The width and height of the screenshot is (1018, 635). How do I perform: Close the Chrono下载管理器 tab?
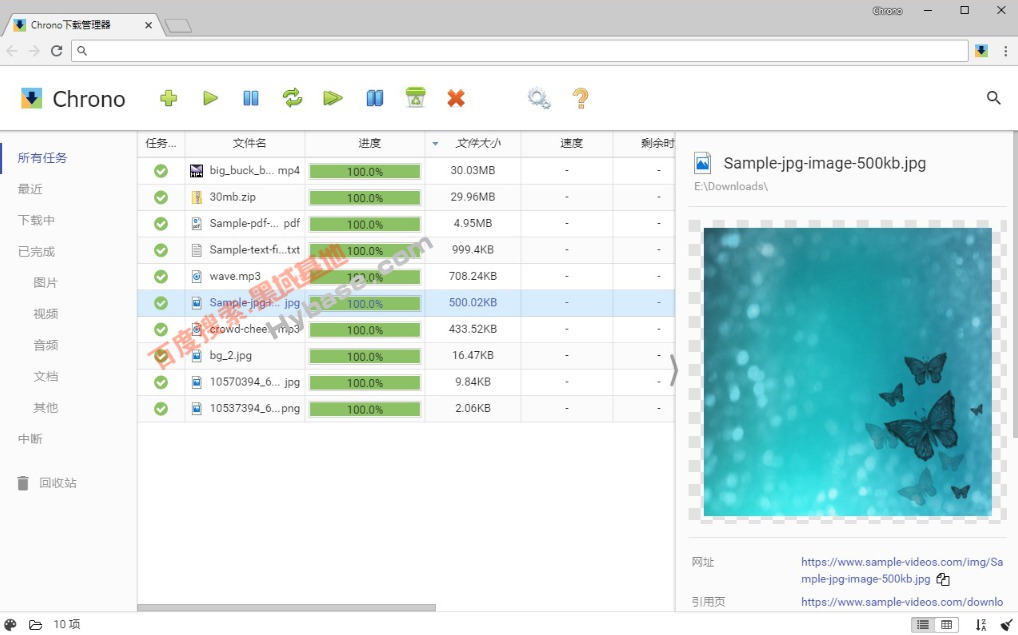point(149,25)
